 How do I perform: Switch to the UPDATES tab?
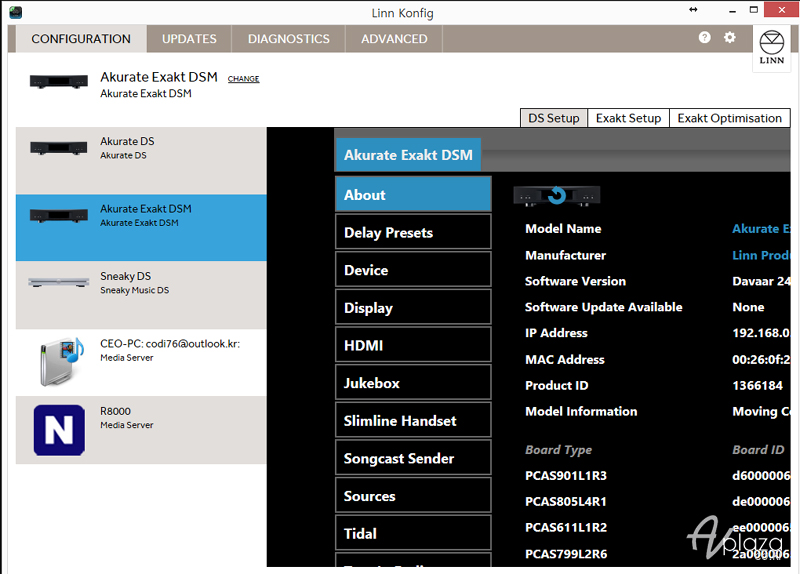189,39
